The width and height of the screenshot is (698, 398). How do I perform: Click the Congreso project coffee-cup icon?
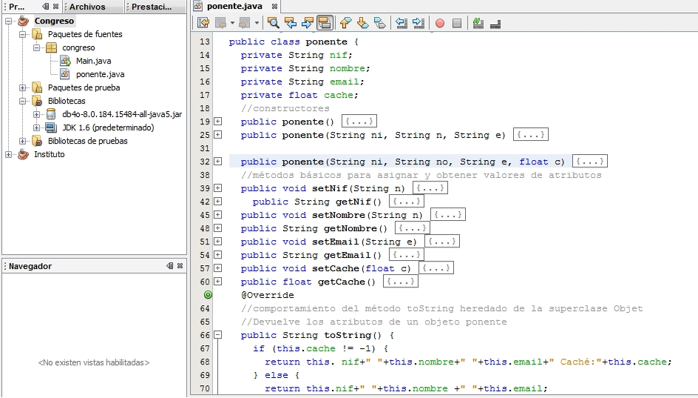(23, 21)
